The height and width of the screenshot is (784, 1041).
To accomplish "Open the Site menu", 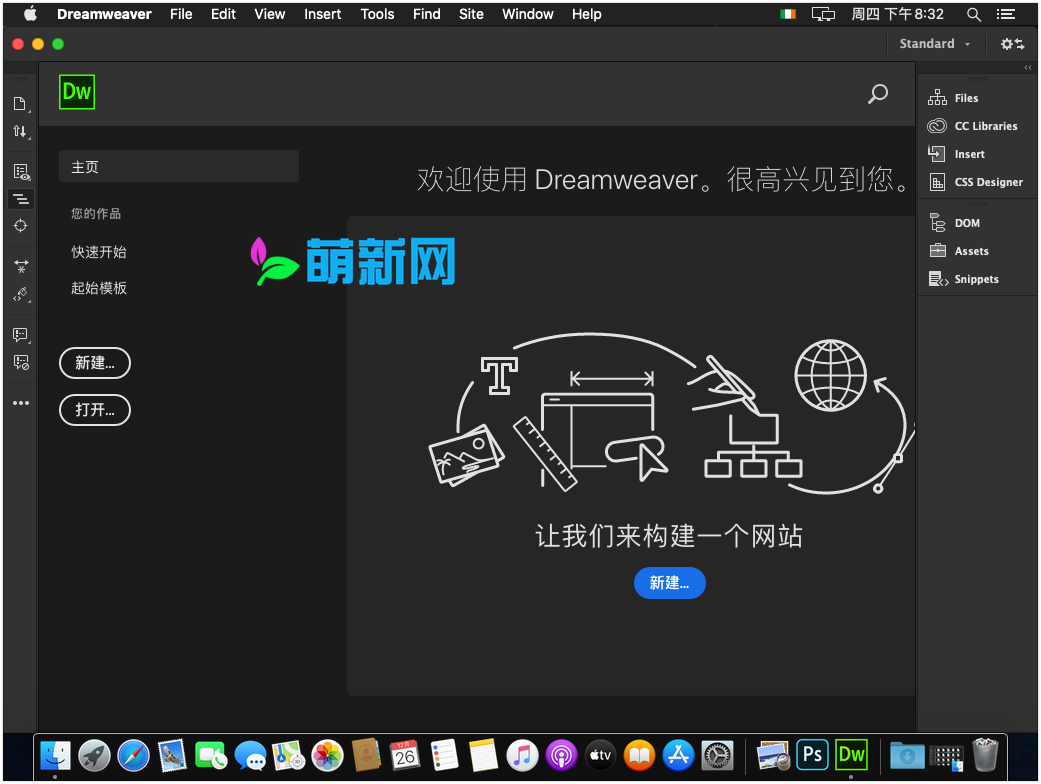I will coord(471,14).
